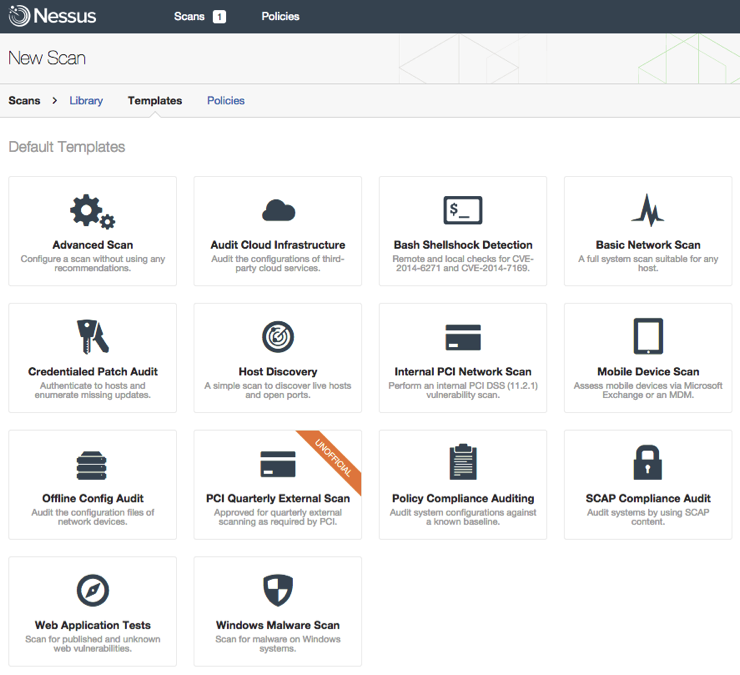Click the Bash Shellshock terminal icon
740x675 pixels.
(463, 210)
